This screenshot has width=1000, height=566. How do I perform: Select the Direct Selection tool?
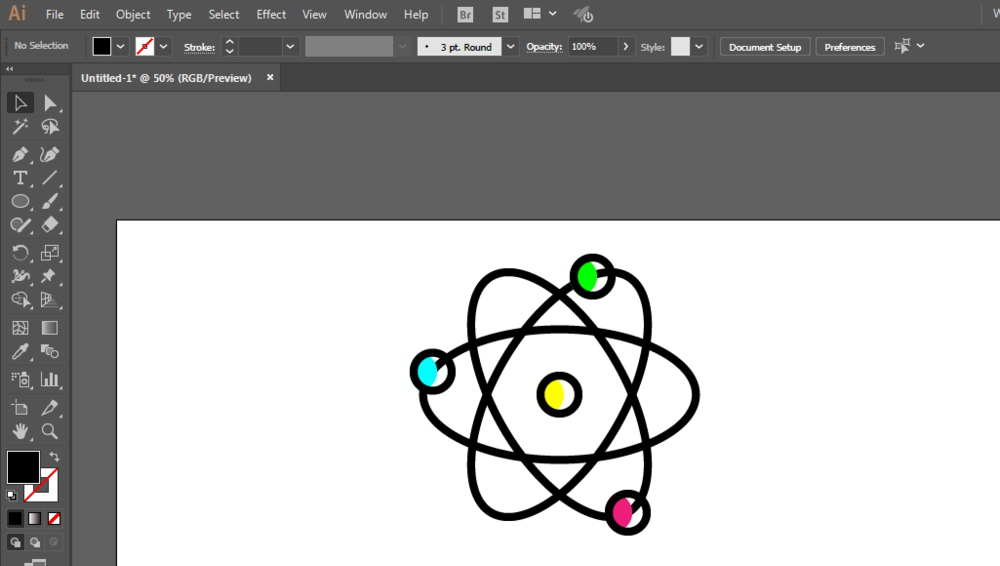[50, 103]
